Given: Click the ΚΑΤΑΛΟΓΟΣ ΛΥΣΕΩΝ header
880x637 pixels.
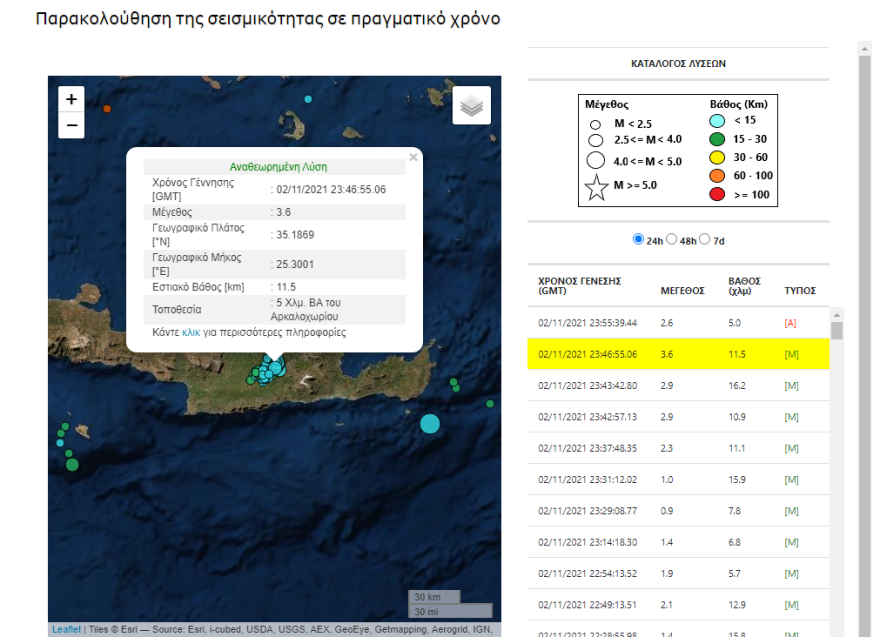Looking at the screenshot, I should (679, 62).
